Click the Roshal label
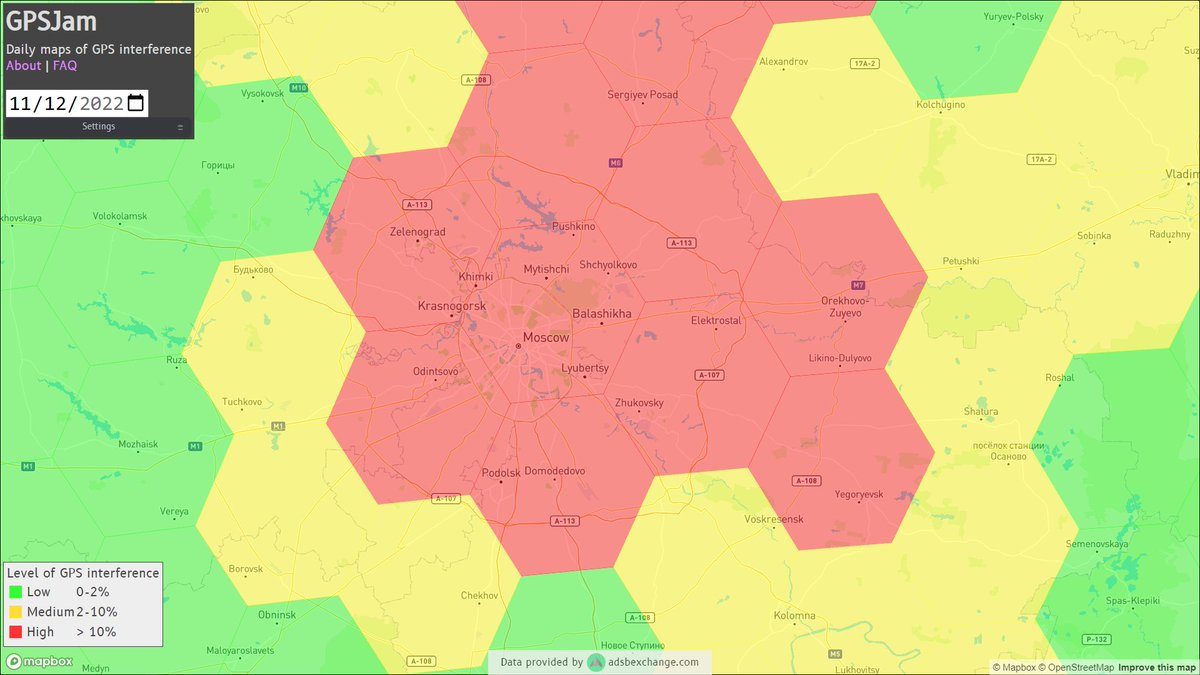 pos(1059,378)
